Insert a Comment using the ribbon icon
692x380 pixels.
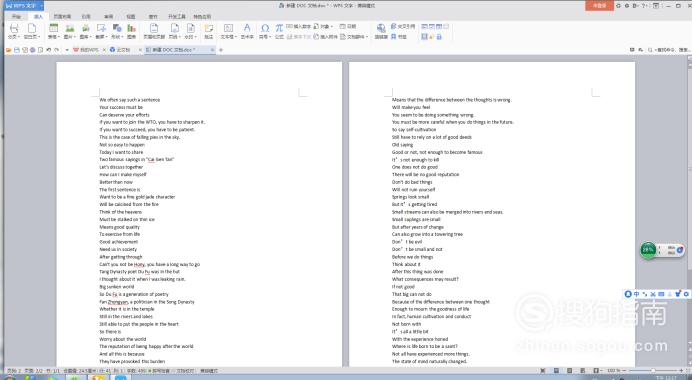point(208,31)
